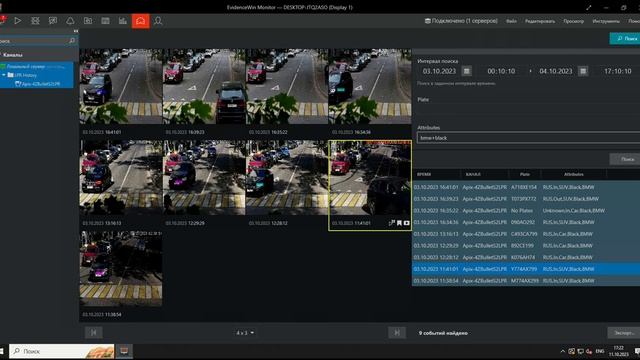Open the face/person search toolbar icon
This screenshot has height=360, width=640.
[158, 20]
